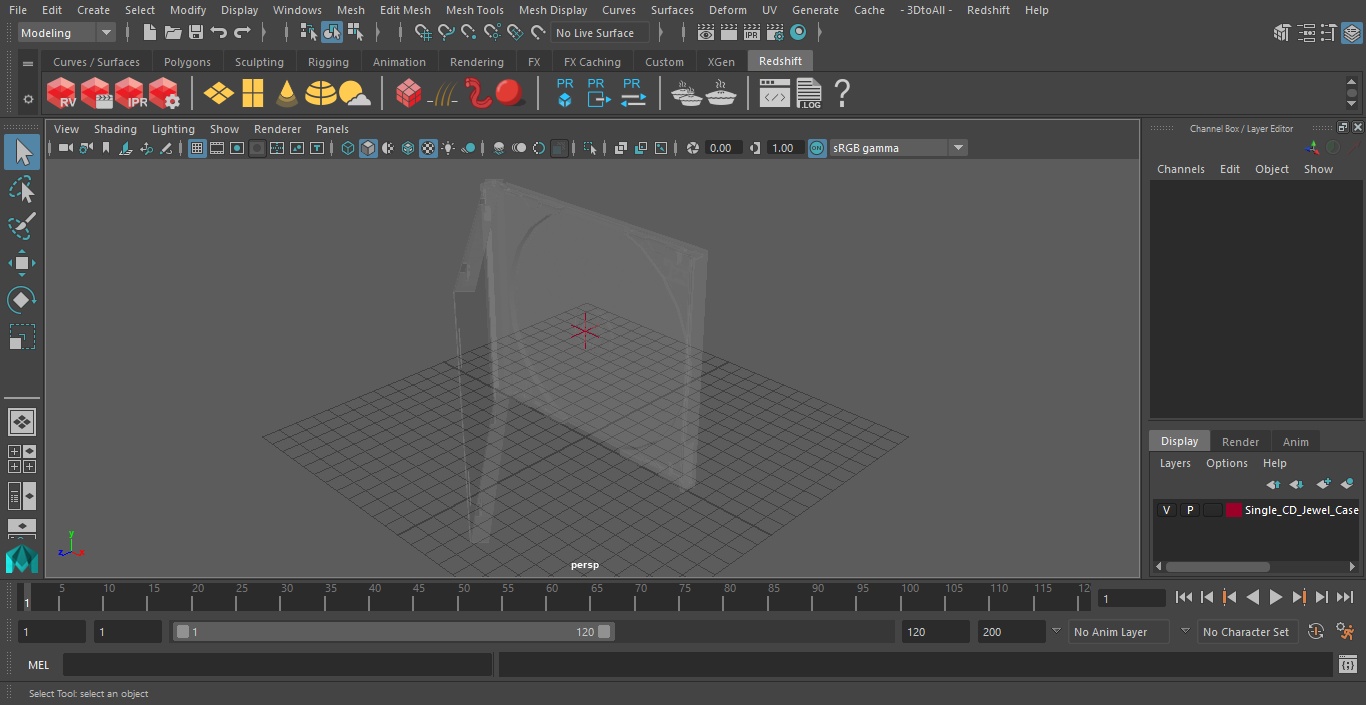Switch to the Render layer tab
This screenshot has width=1366, height=705.
(x=1240, y=441)
